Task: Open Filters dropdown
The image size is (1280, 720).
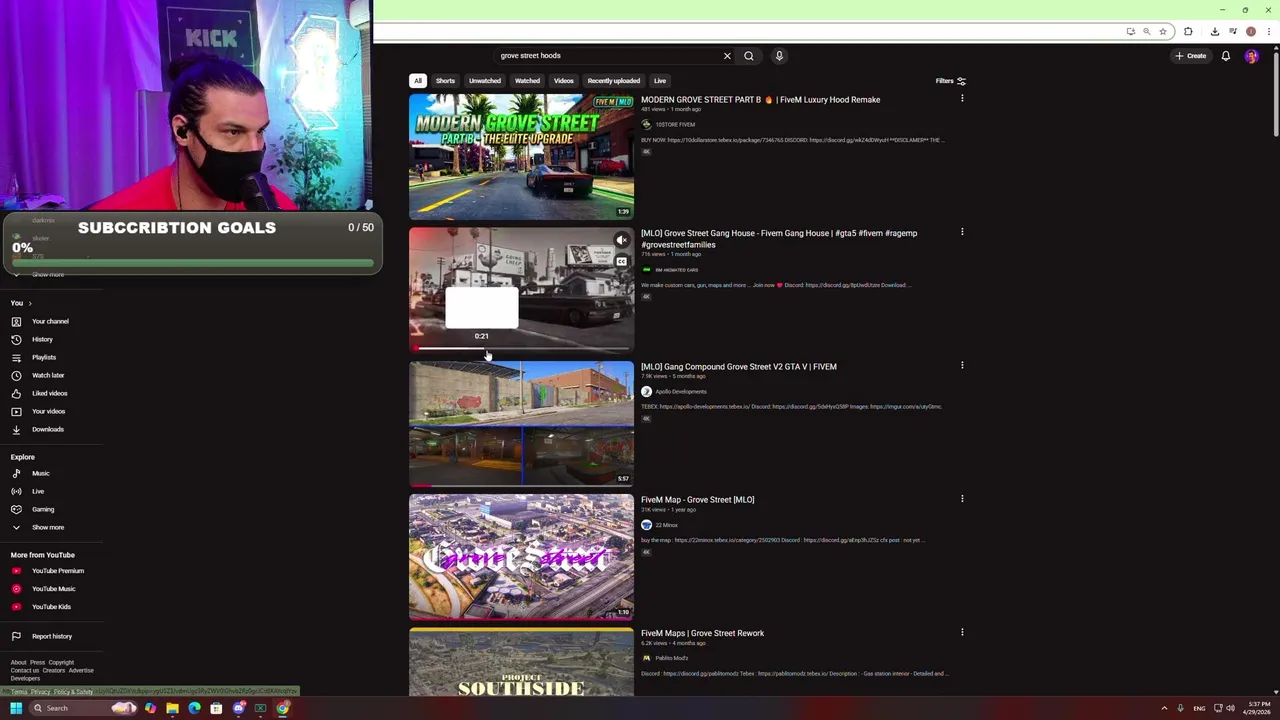Action: click(x=950, y=81)
